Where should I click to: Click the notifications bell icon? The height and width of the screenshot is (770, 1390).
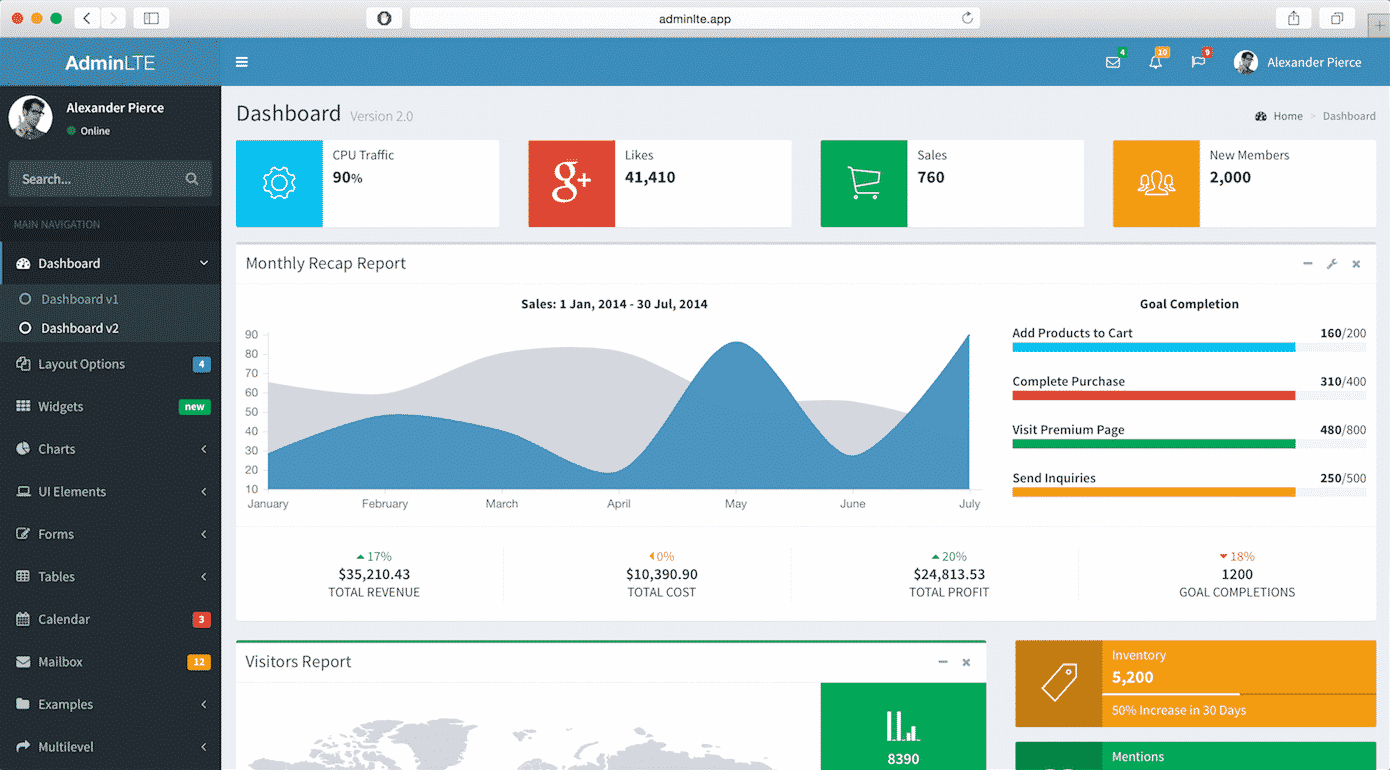[x=1155, y=61]
